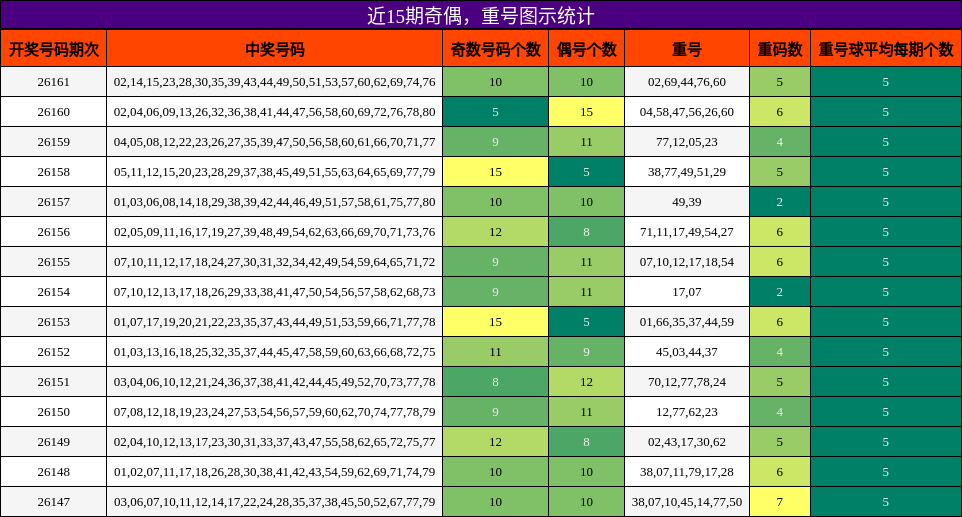Select winning numbers row starting 07,08,12,18
Screen dimensions: 962x517
(x=274, y=412)
